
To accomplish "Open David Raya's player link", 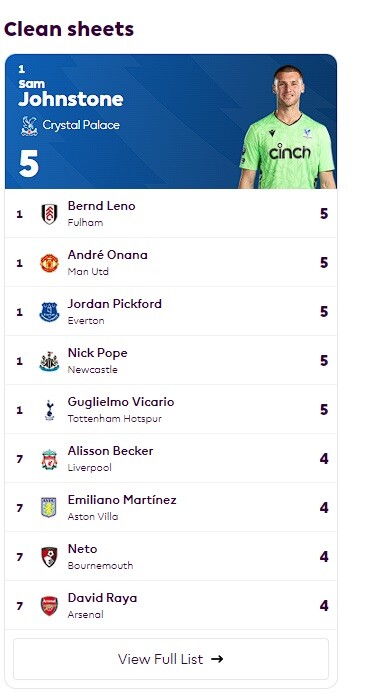I will [102, 598].
